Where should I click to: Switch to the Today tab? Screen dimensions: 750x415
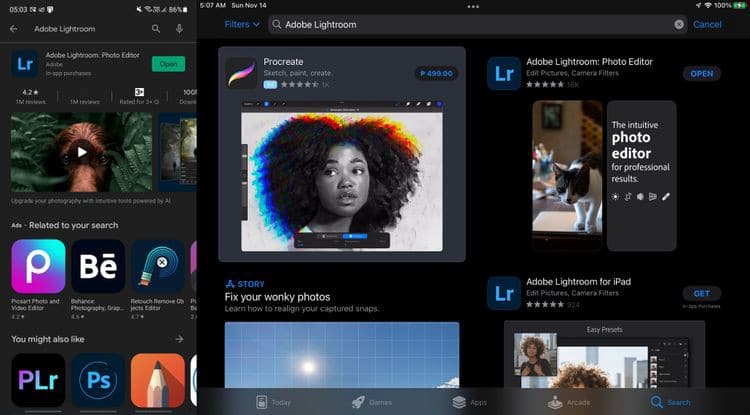point(273,402)
